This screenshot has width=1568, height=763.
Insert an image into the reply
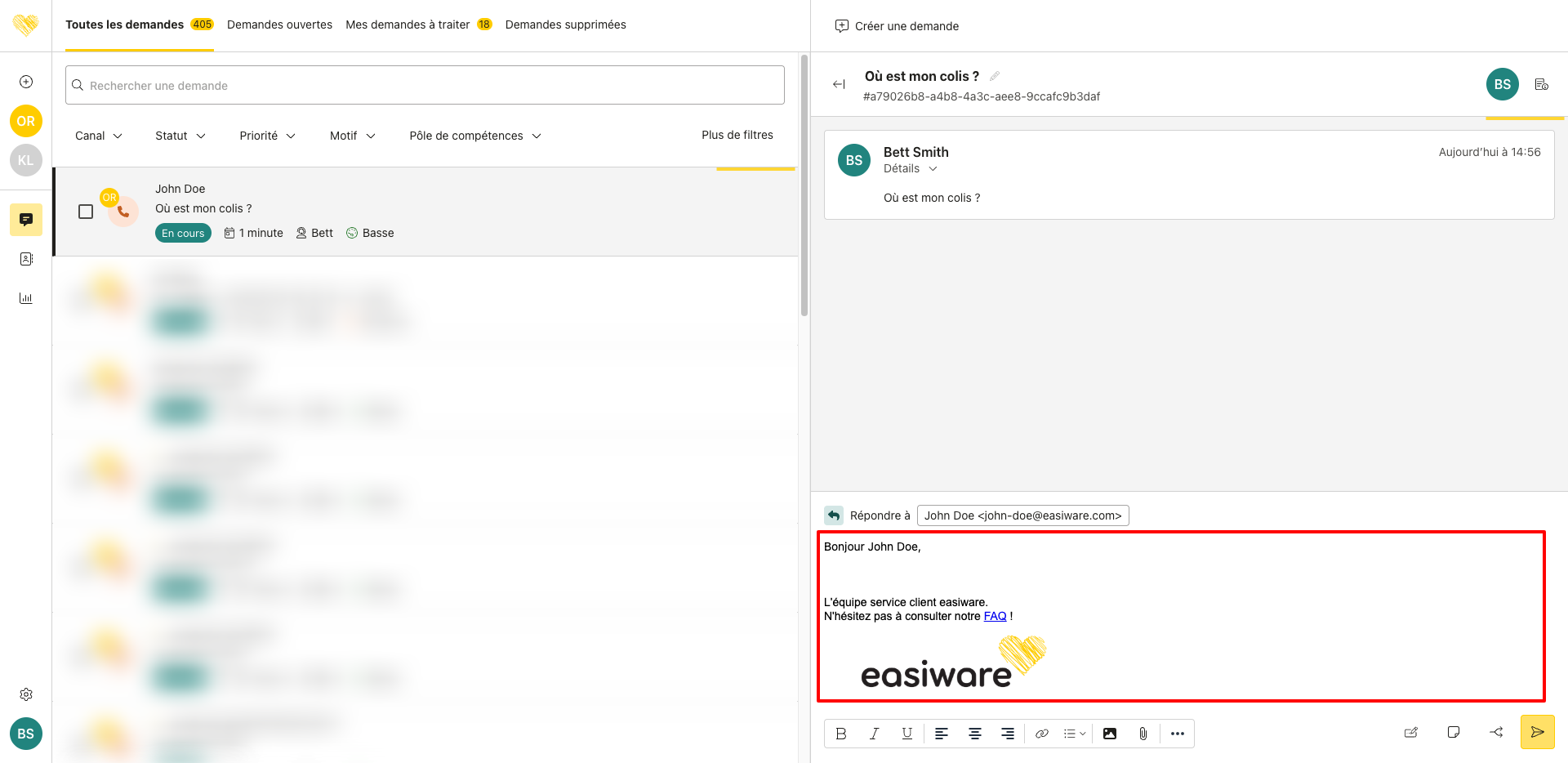[x=1109, y=734]
